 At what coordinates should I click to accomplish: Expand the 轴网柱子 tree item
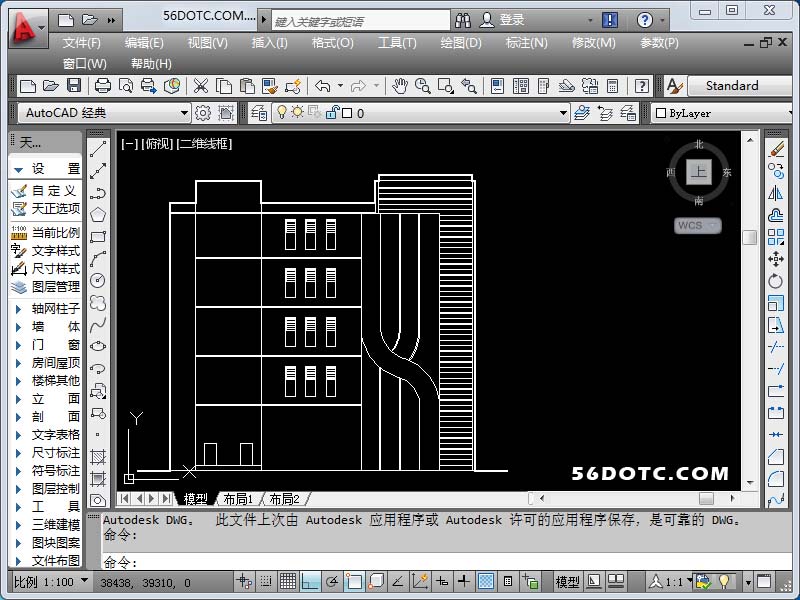point(18,309)
